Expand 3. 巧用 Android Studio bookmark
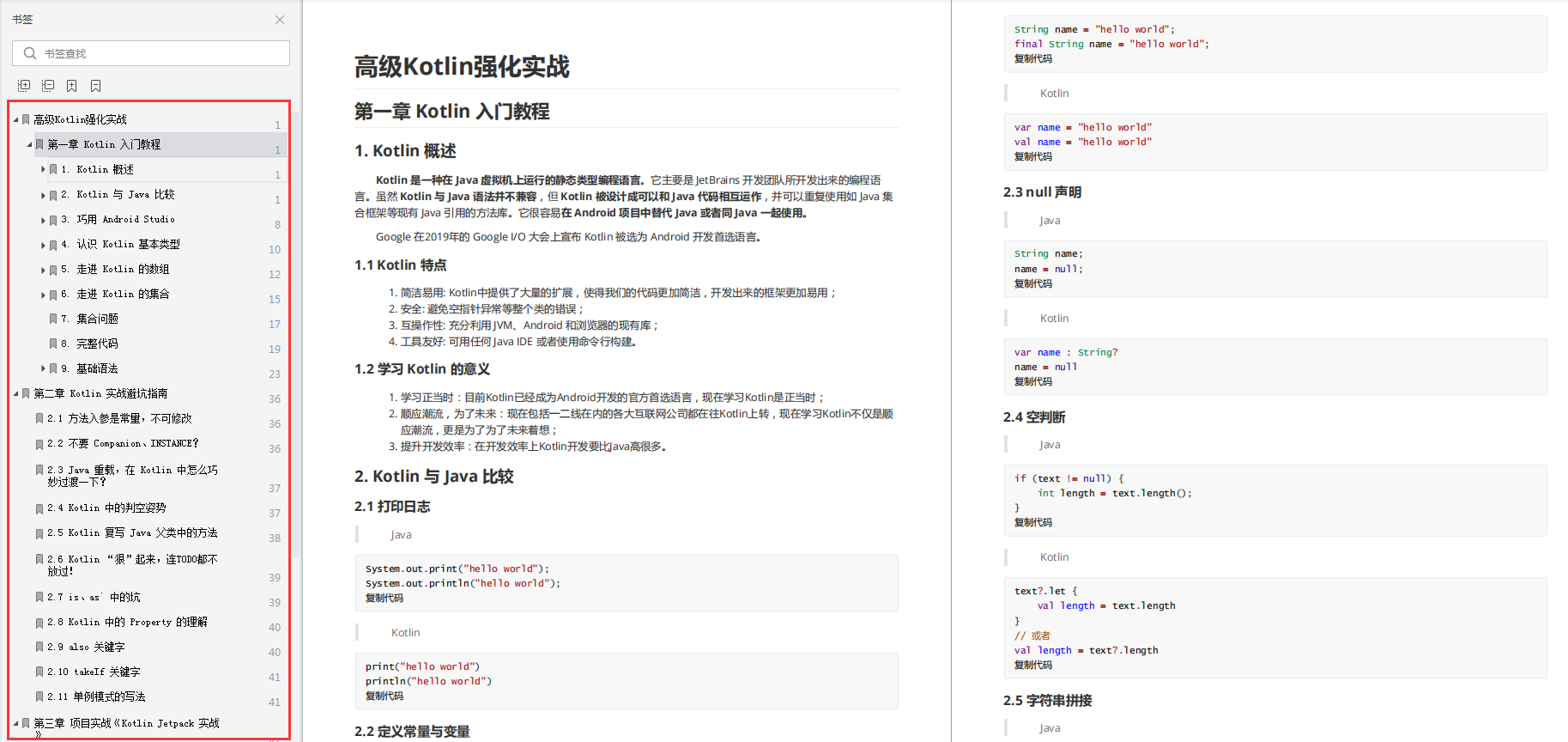The height and width of the screenshot is (742, 1568). [x=43, y=220]
